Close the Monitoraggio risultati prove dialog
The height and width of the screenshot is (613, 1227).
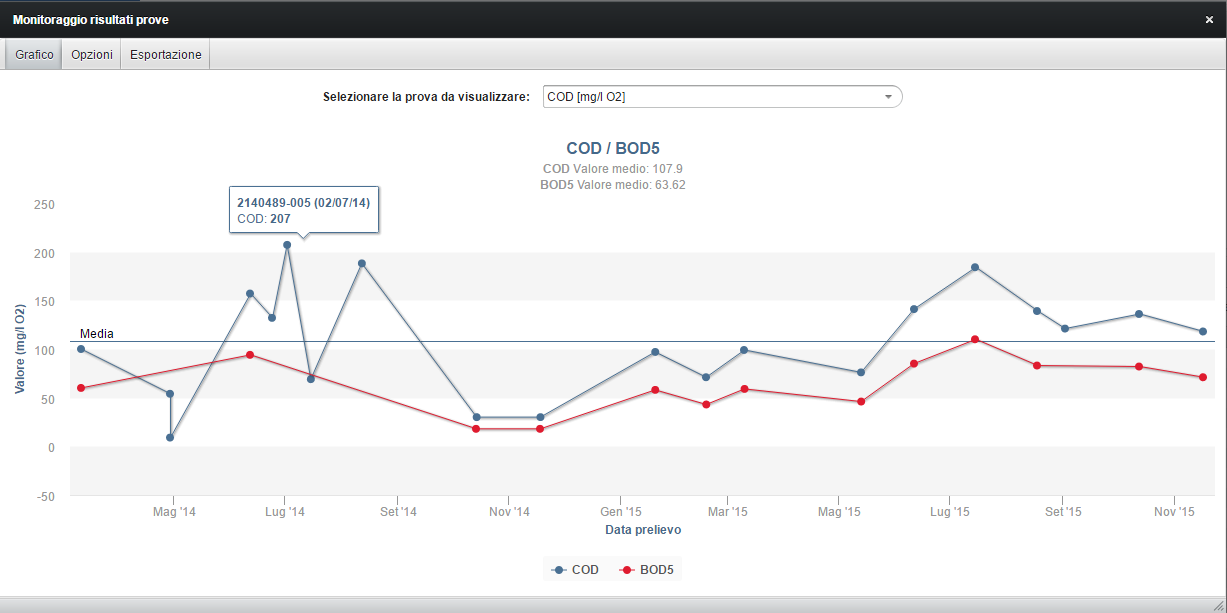point(1209,19)
